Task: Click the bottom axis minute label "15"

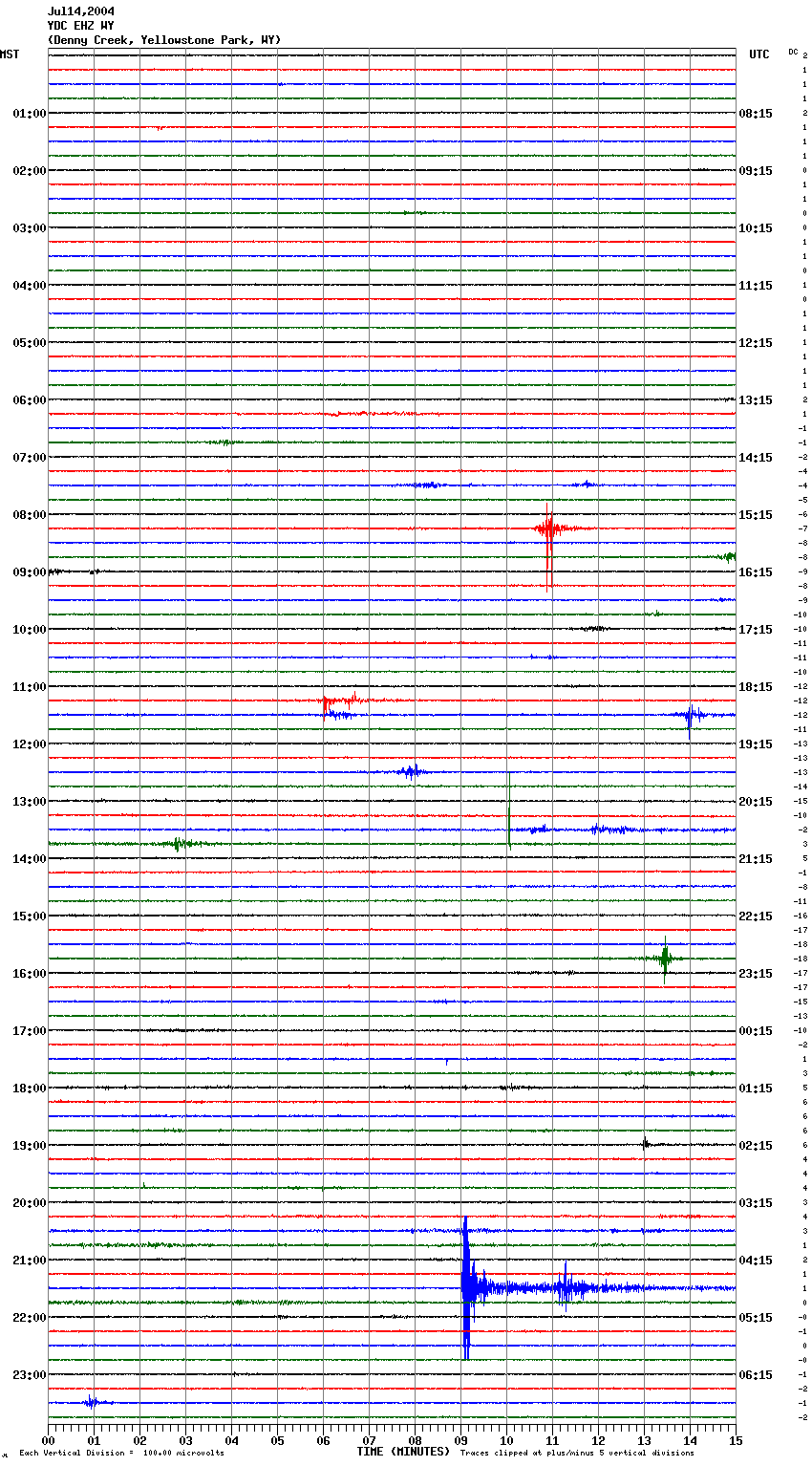Action: (x=736, y=1440)
